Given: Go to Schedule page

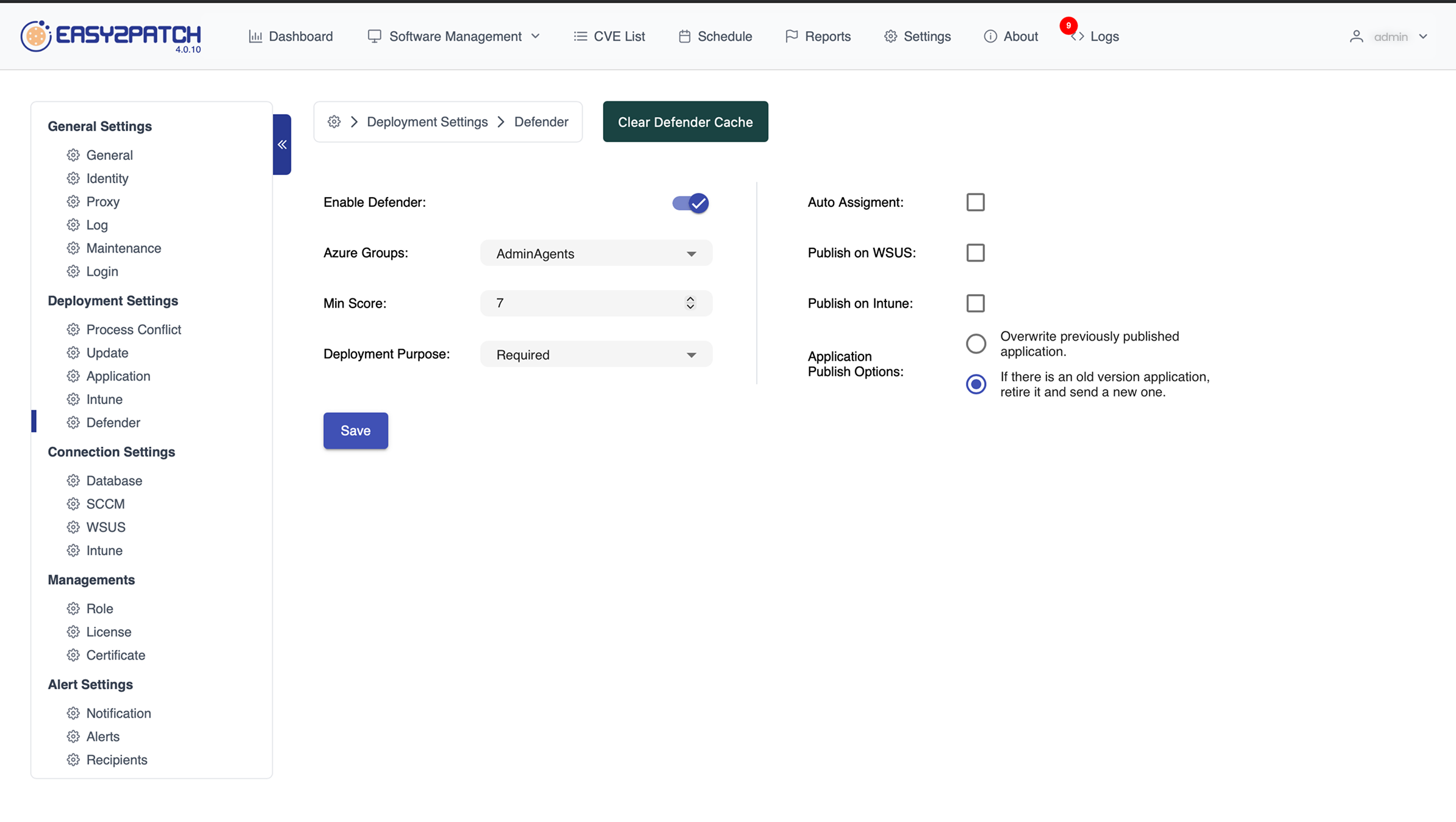Looking at the screenshot, I should coord(715,37).
